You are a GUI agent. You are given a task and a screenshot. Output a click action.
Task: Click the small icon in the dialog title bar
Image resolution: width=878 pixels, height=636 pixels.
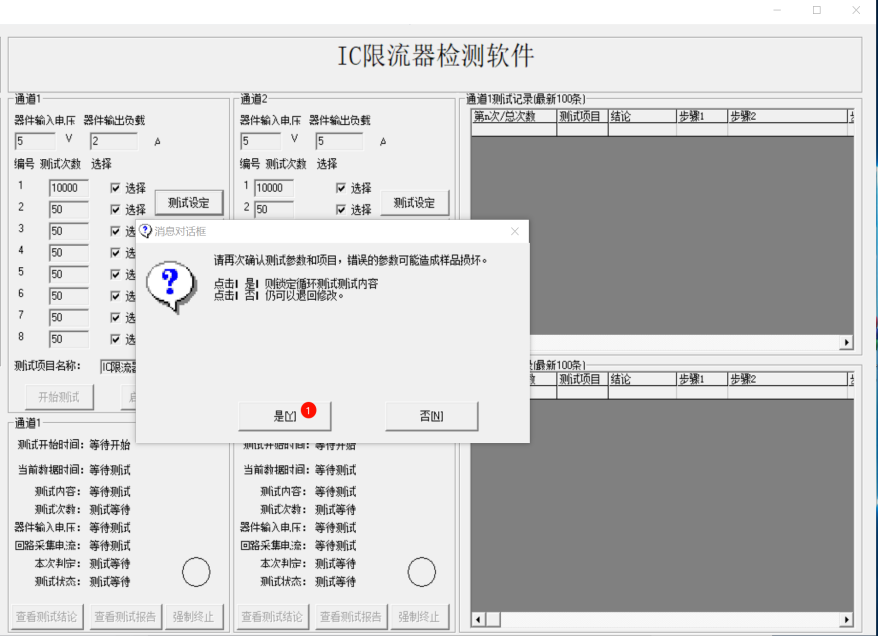tap(146, 231)
